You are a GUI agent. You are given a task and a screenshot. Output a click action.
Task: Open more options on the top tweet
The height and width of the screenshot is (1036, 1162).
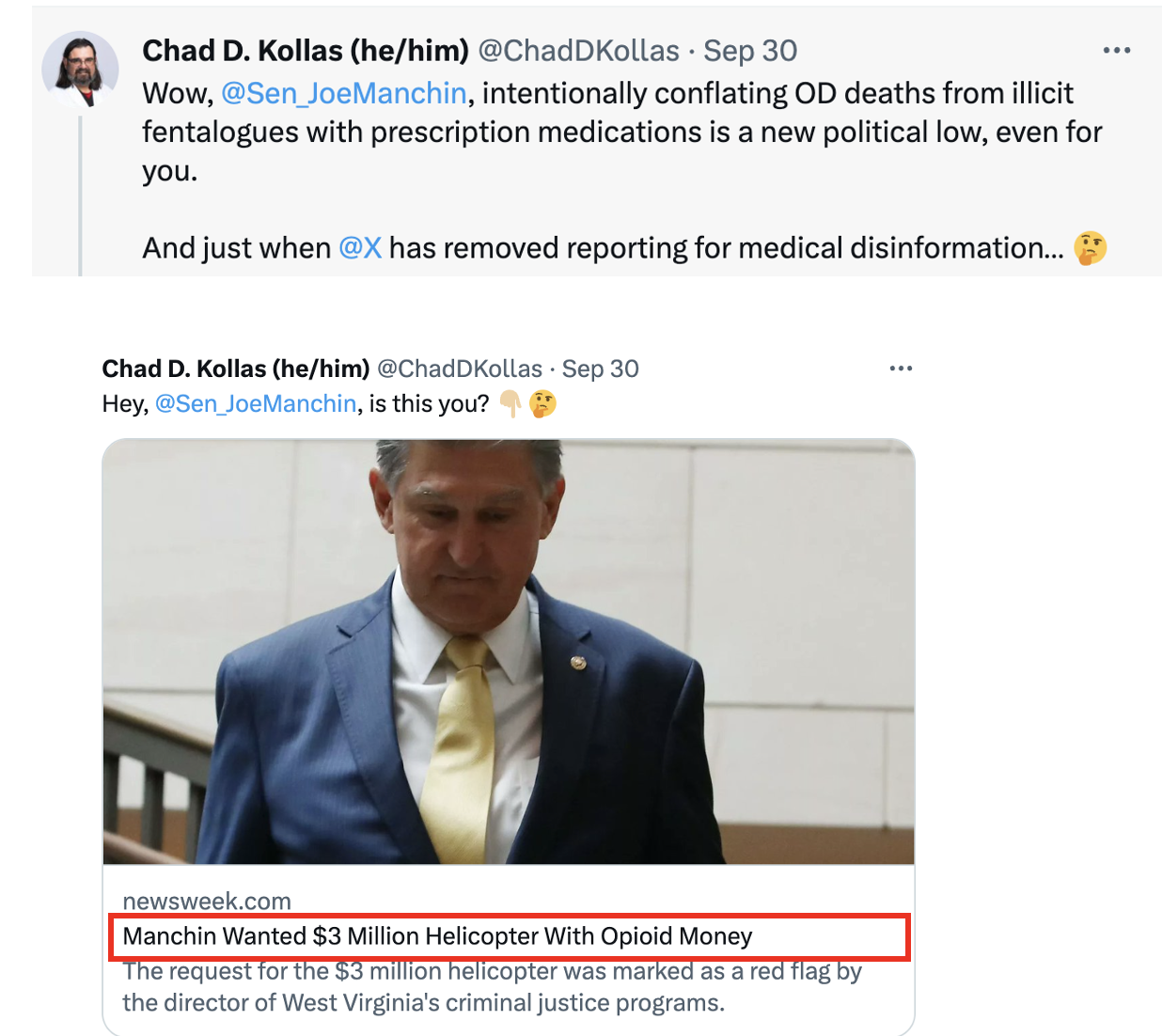coord(1116,51)
